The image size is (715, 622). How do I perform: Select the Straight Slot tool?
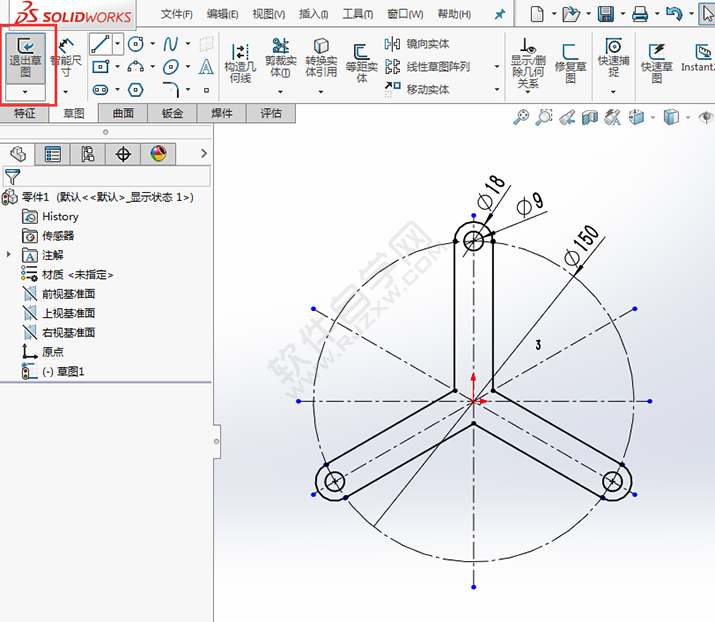pyautogui.click(x=100, y=89)
